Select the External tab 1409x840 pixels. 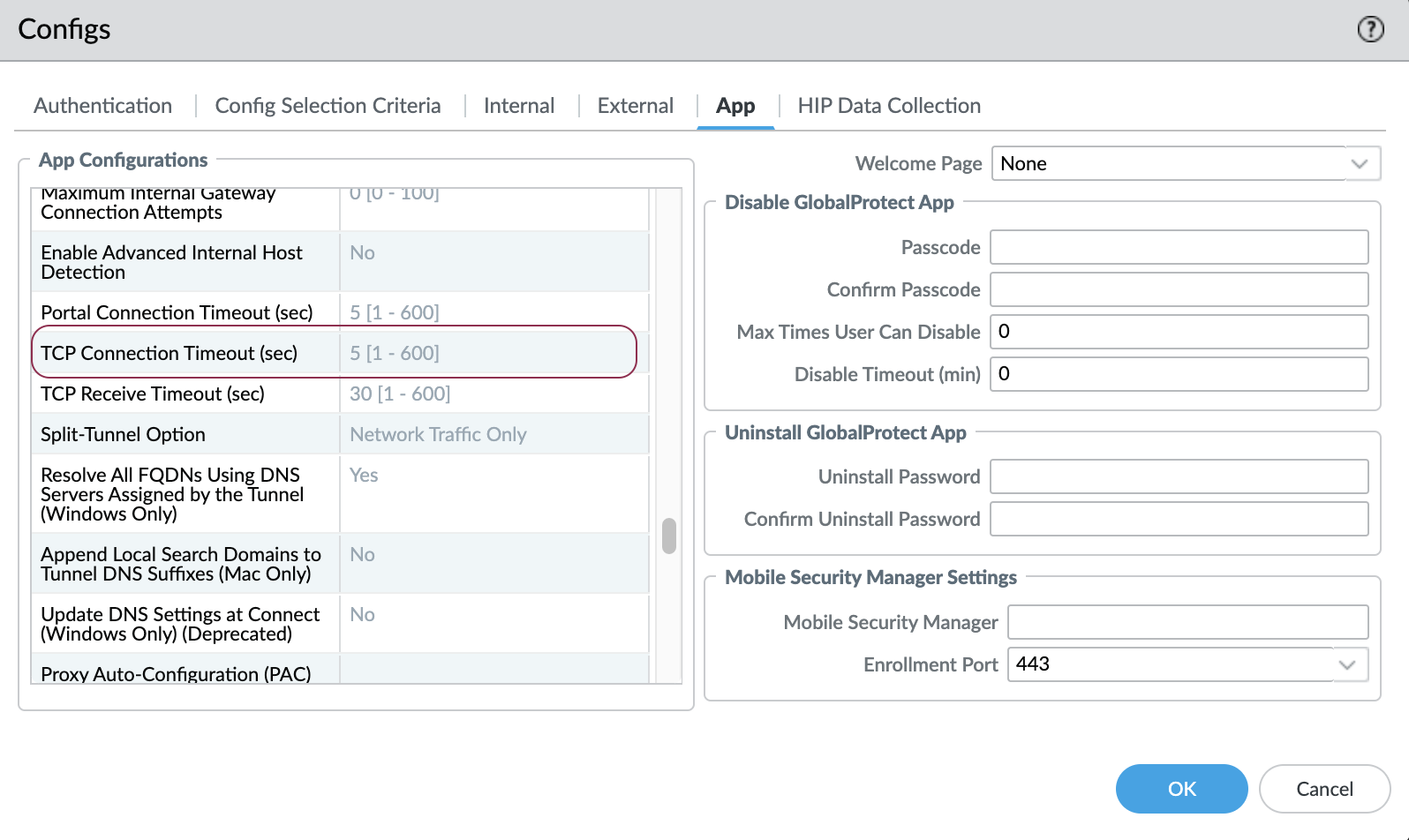(x=635, y=106)
